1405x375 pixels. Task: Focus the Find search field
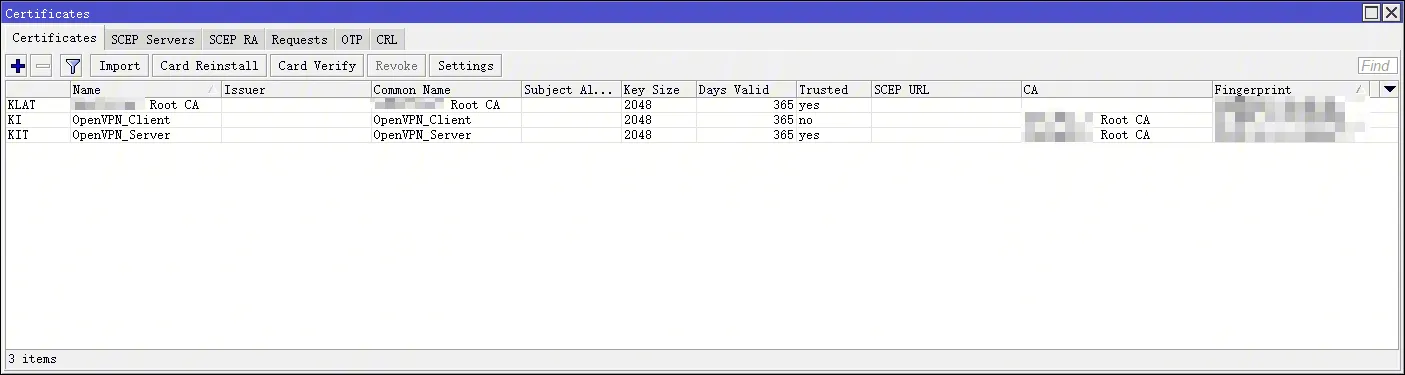click(1377, 66)
